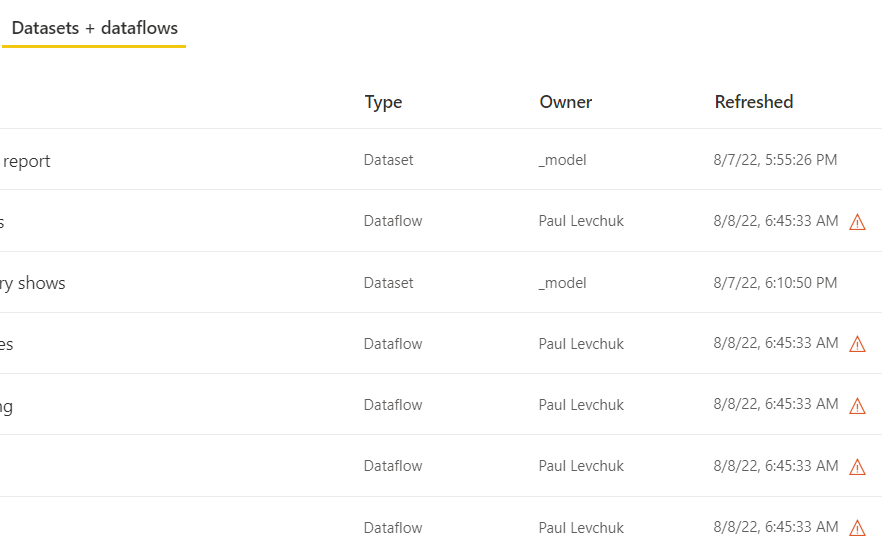The width and height of the screenshot is (882, 556).
Task: Select the refresh timestamp in the 'ng' row
Action: (x=776, y=404)
